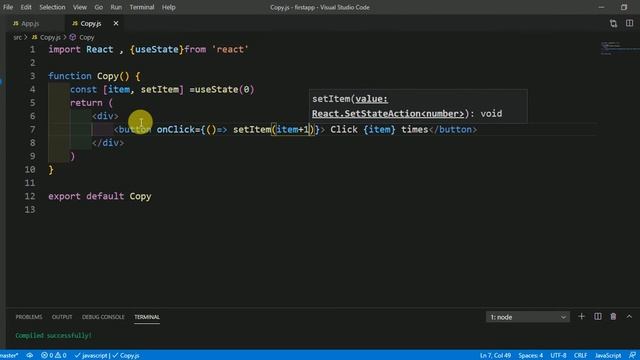This screenshot has height=360, width=640.
Task: Select the TERMINAL panel tab
Action: point(147,317)
